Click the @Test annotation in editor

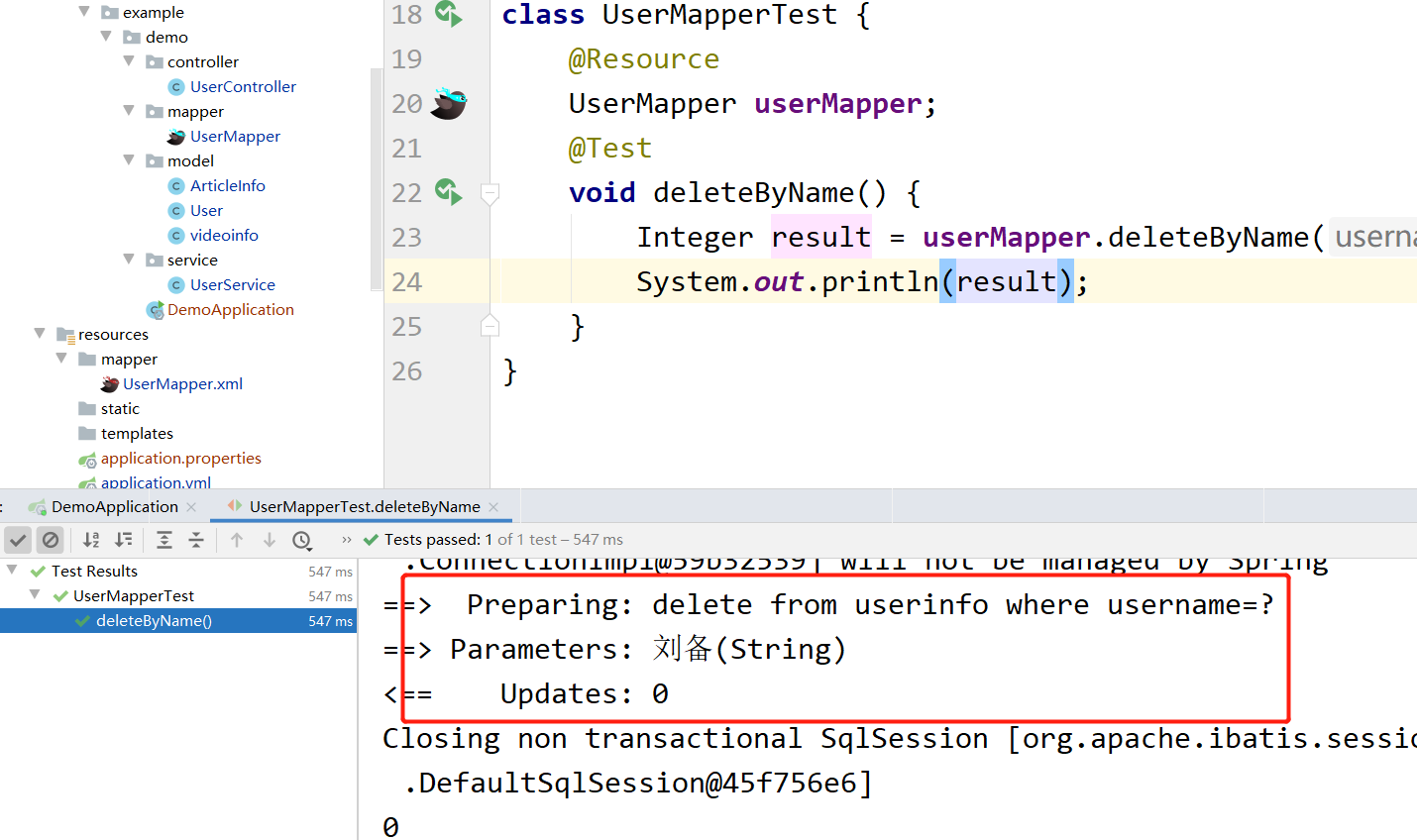tap(610, 149)
